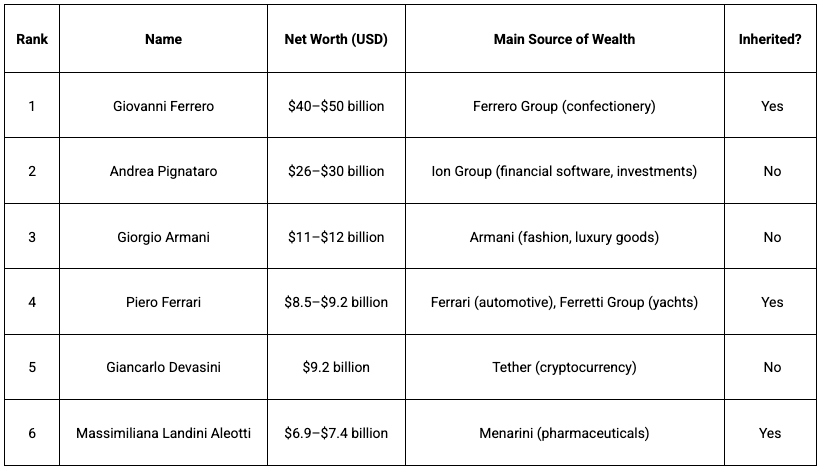Click the Rank column header
This screenshot has height=474, width=823.
(x=31, y=40)
